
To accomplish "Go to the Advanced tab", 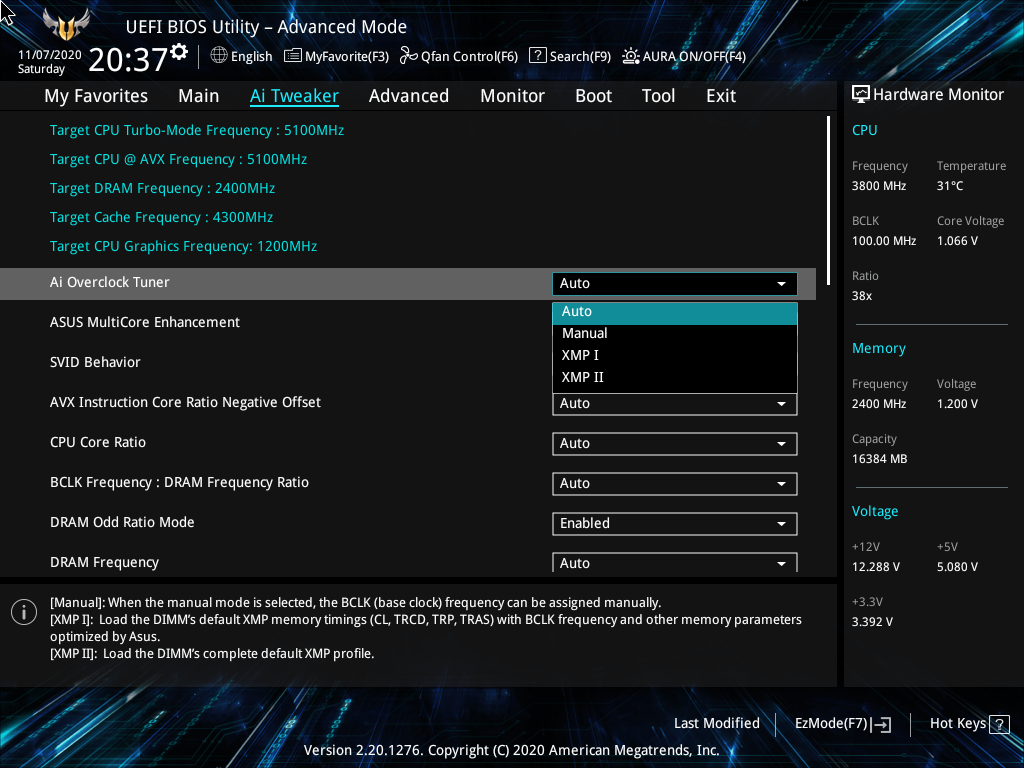I will pyautogui.click(x=409, y=96).
